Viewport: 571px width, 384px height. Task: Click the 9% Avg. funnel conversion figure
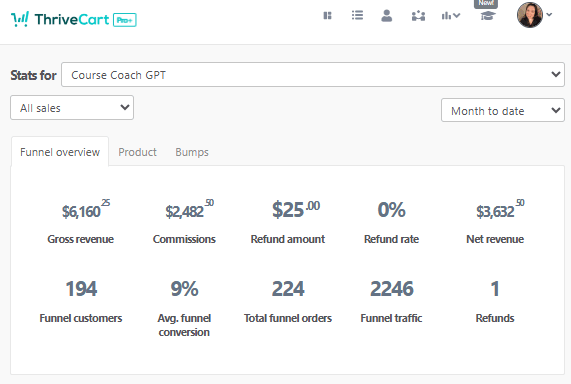184,289
